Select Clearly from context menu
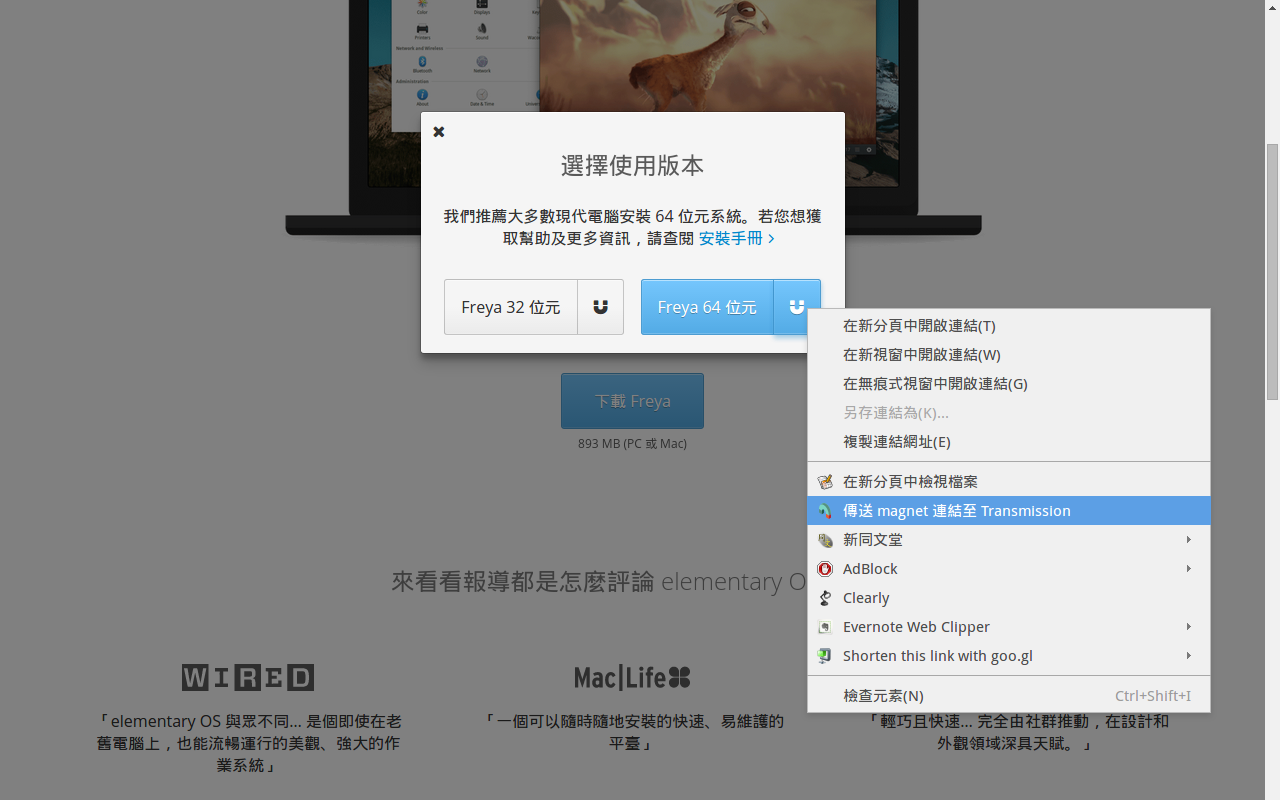 coord(1009,598)
